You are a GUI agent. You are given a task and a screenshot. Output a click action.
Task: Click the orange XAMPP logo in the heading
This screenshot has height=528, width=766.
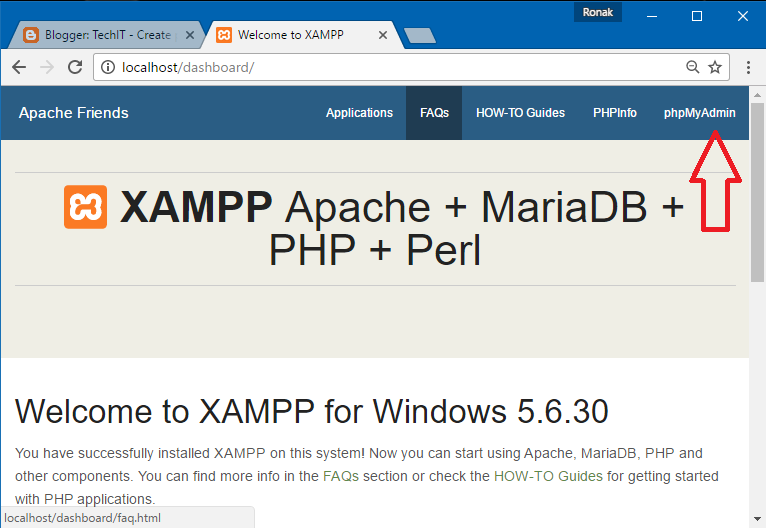coord(85,207)
